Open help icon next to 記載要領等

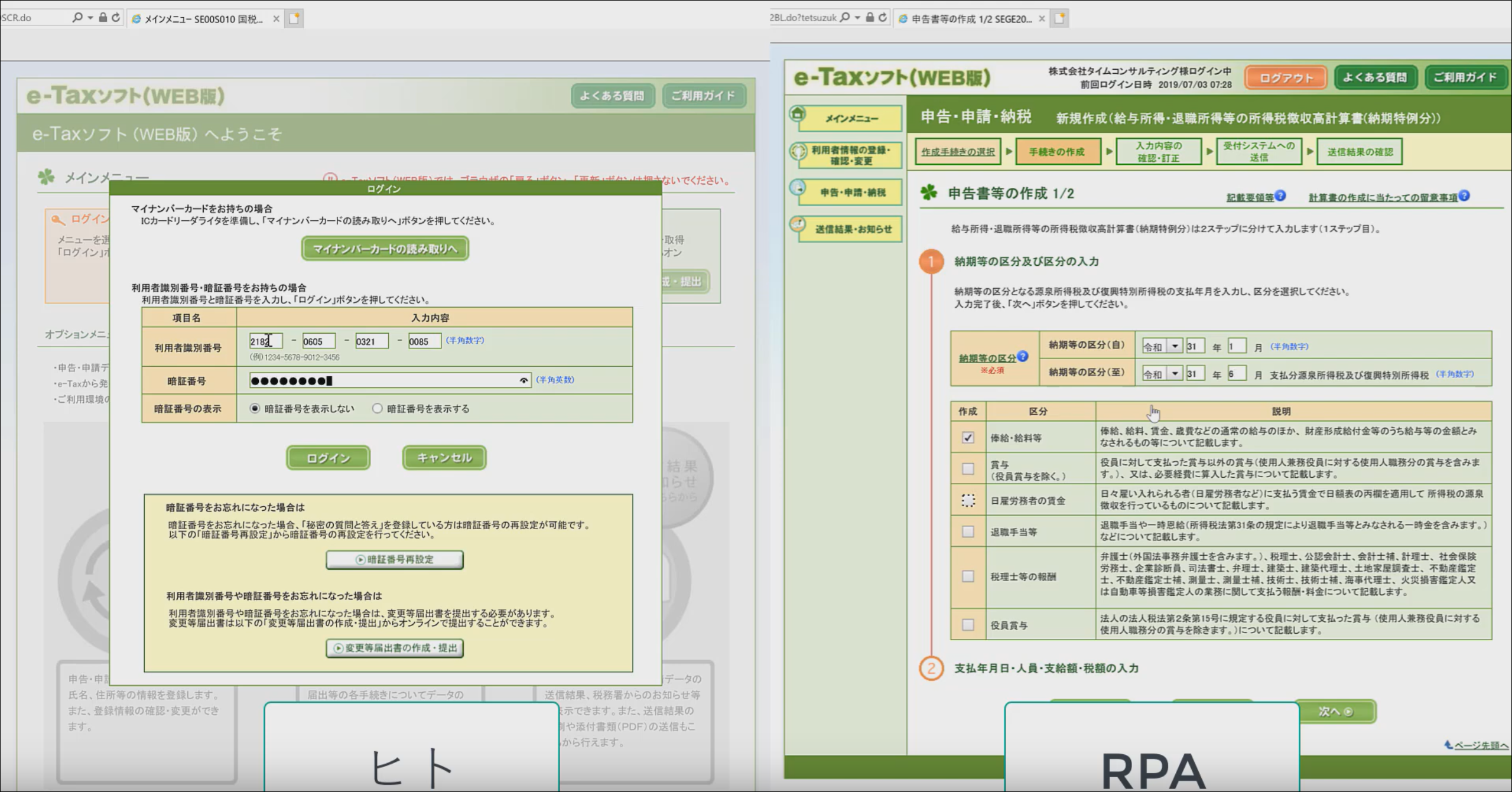click(x=1280, y=195)
